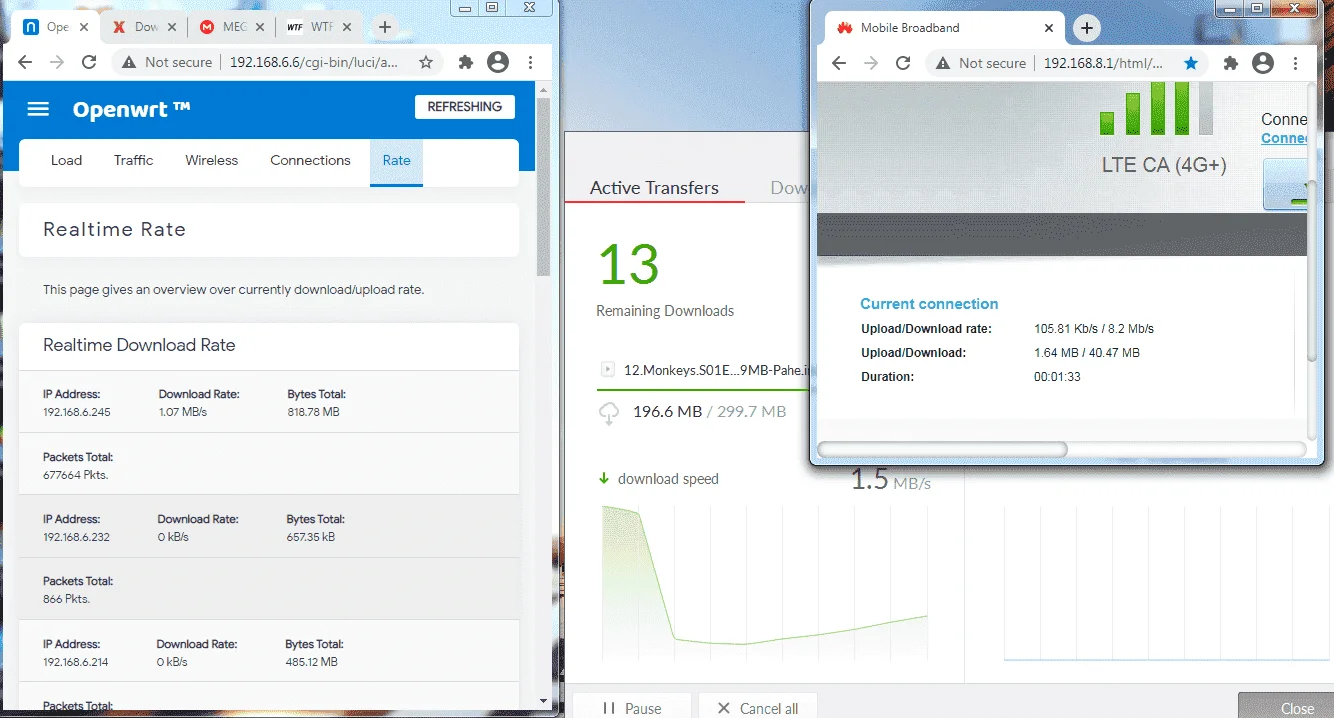Image resolution: width=1334 pixels, height=718 pixels.
Task: Click the scroll down arrow in Openwrt window
Action: [x=544, y=702]
